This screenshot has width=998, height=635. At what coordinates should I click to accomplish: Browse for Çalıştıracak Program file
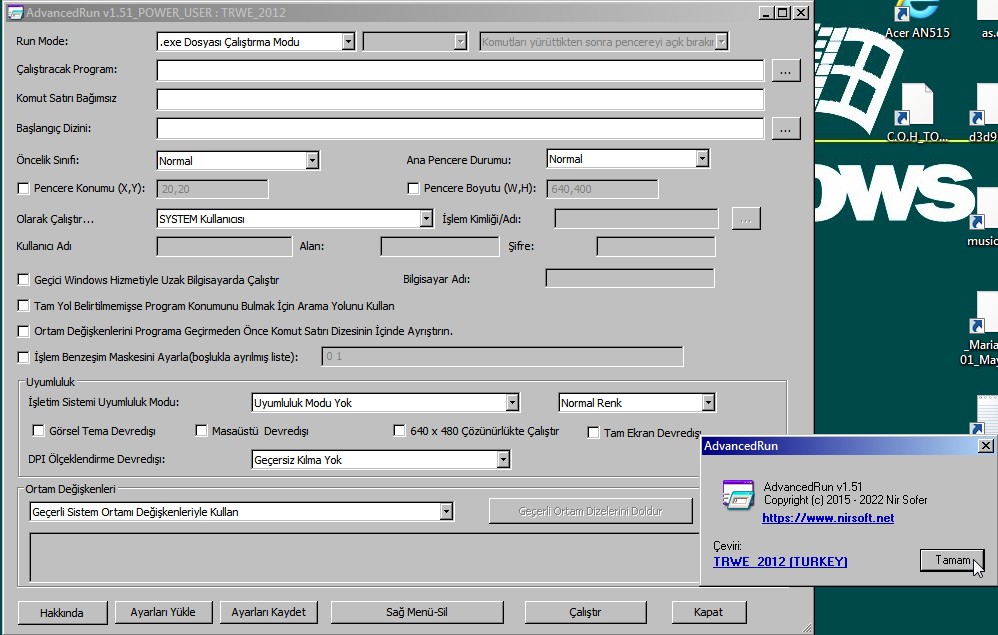coord(786,71)
